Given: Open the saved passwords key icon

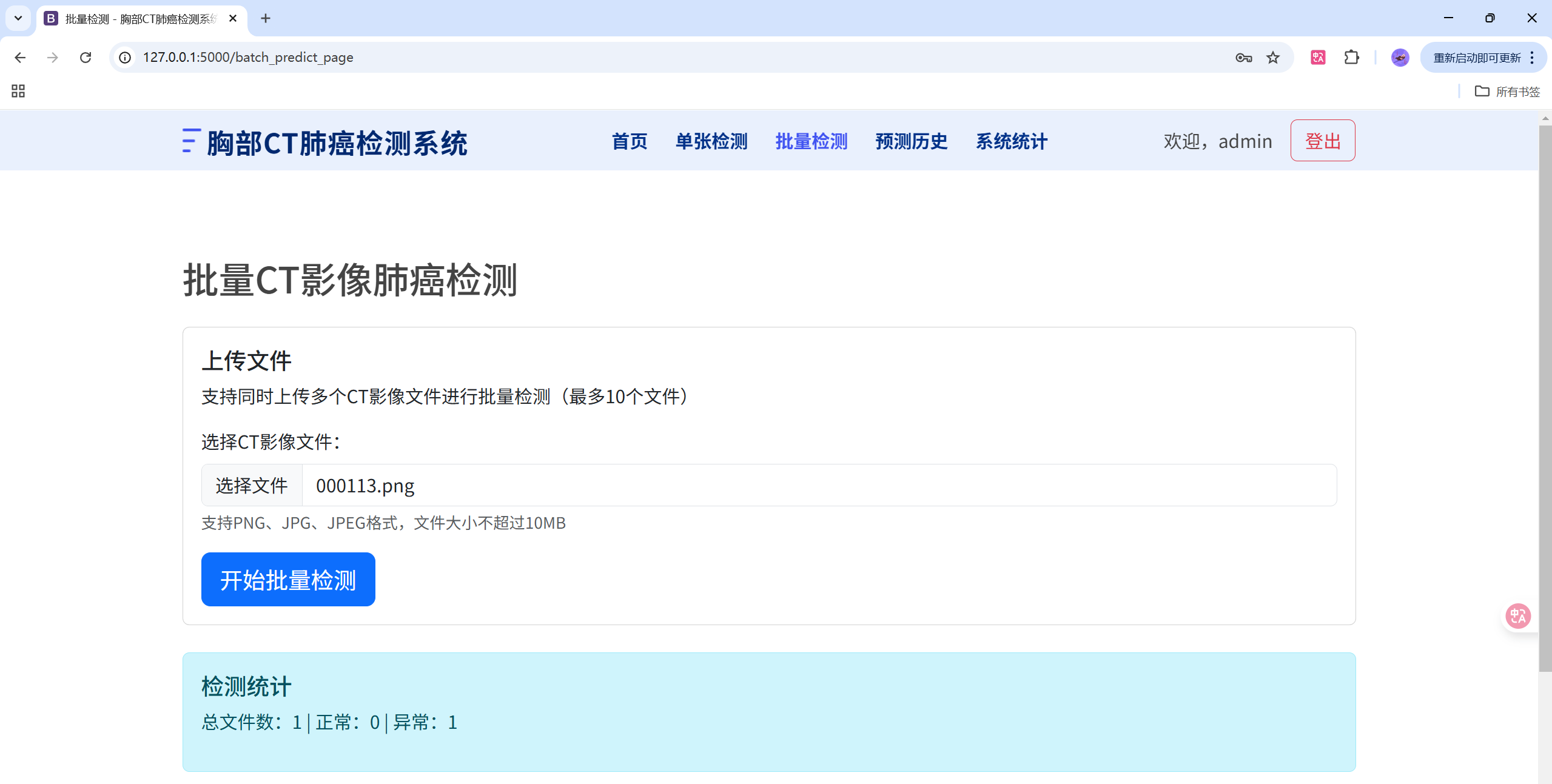Looking at the screenshot, I should [1243, 58].
